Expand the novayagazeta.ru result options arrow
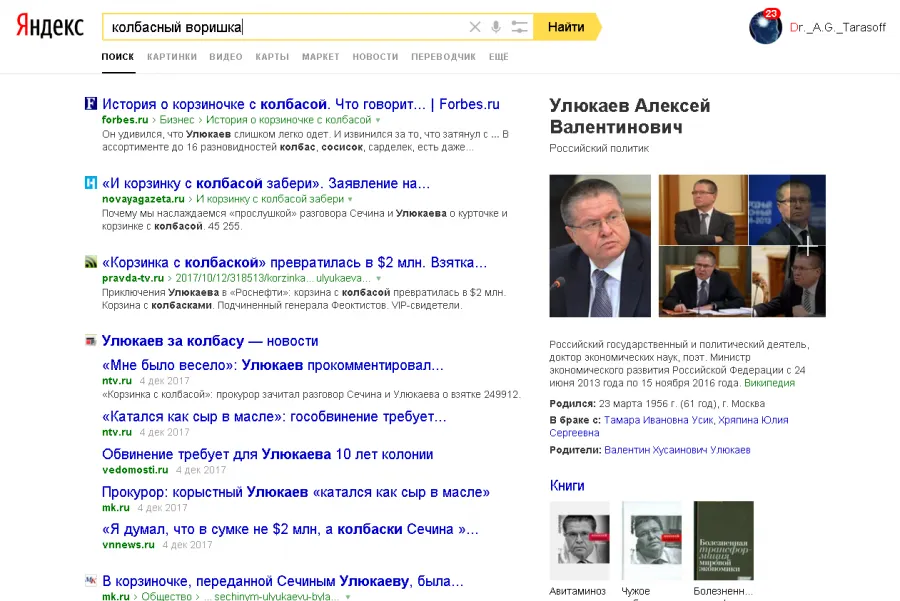900x601 pixels. [350, 199]
